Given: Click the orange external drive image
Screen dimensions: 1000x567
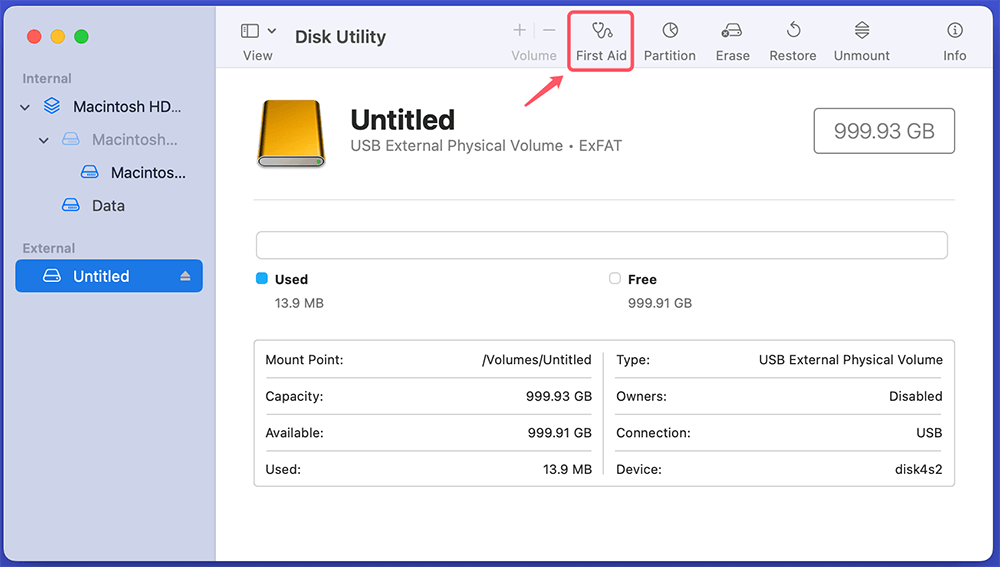Looking at the screenshot, I should pyautogui.click(x=291, y=133).
